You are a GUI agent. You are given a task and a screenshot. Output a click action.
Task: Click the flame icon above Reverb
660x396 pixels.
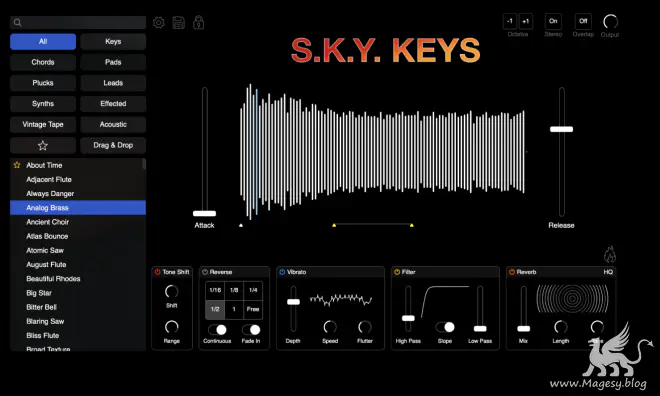tap(609, 254)
